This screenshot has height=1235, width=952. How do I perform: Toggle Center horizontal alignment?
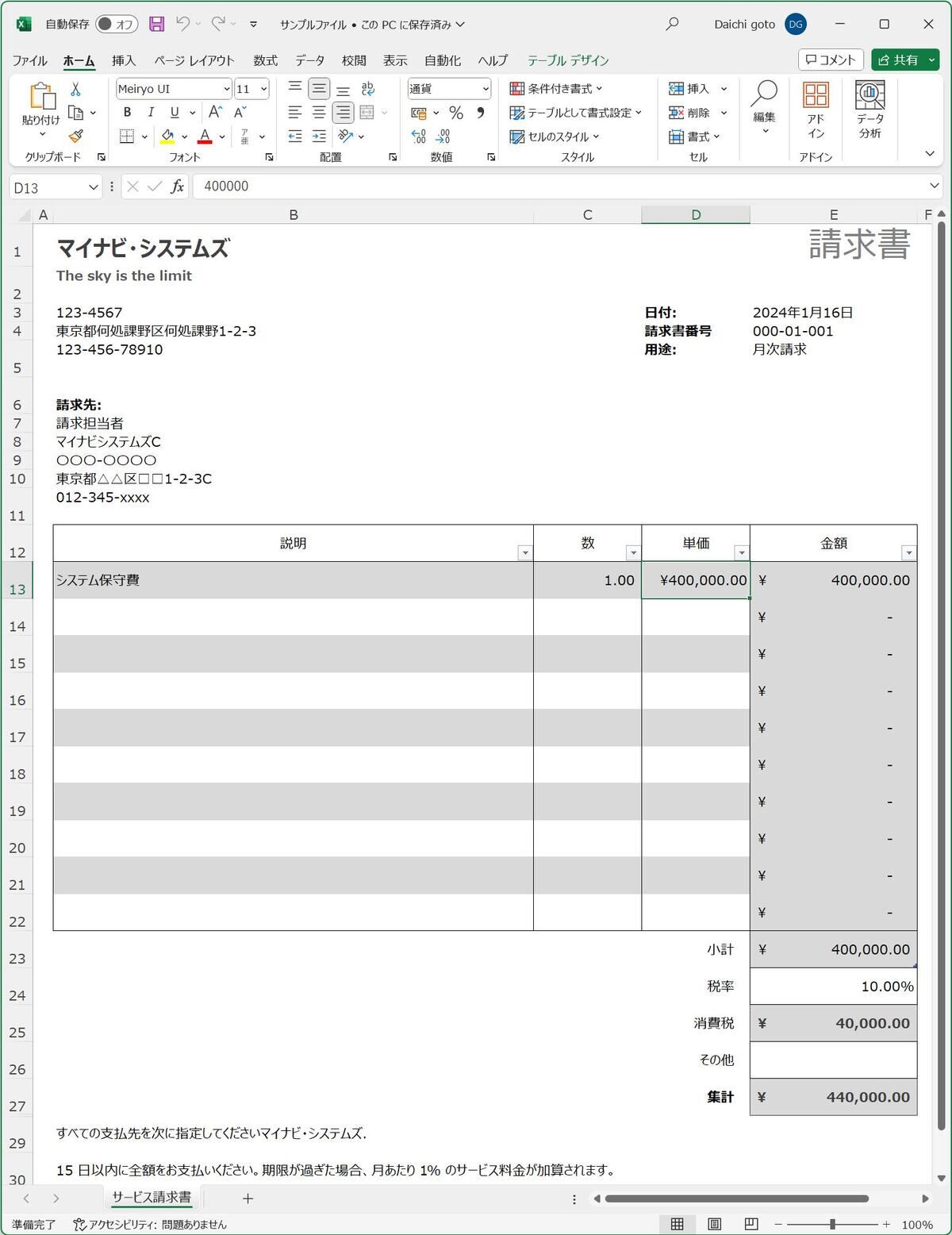click(319, 113)
